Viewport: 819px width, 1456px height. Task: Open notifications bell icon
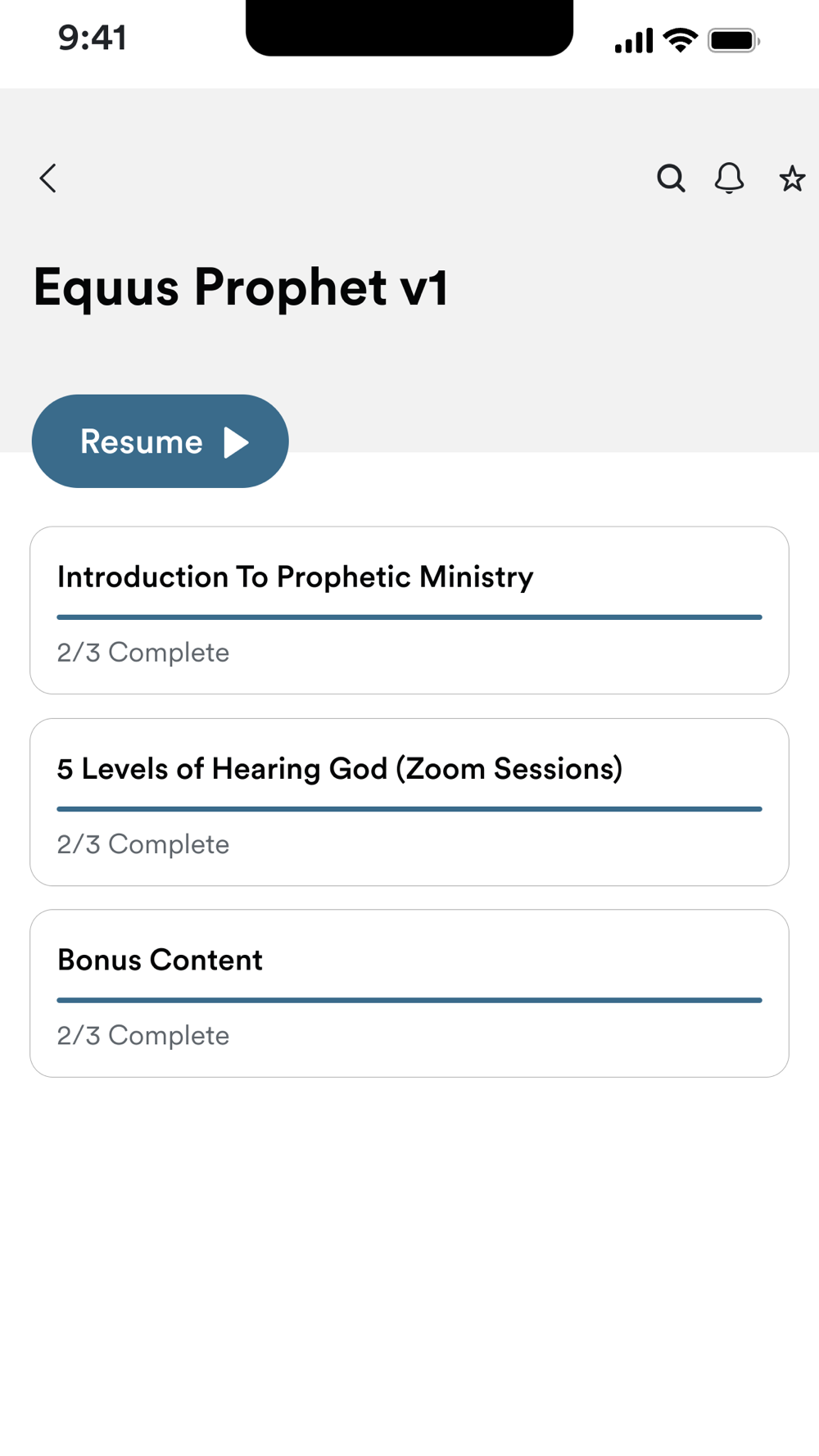pyautogui.click(x=729, y=178)
